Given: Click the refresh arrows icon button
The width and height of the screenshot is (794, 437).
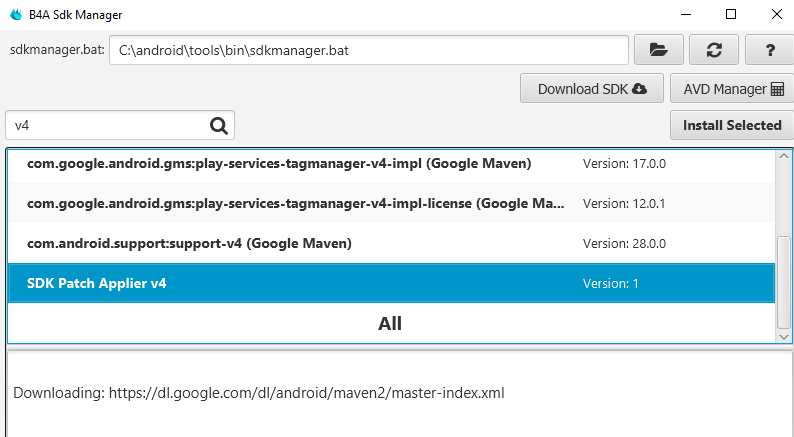Looking at the screenshot, I should point(714,49).
